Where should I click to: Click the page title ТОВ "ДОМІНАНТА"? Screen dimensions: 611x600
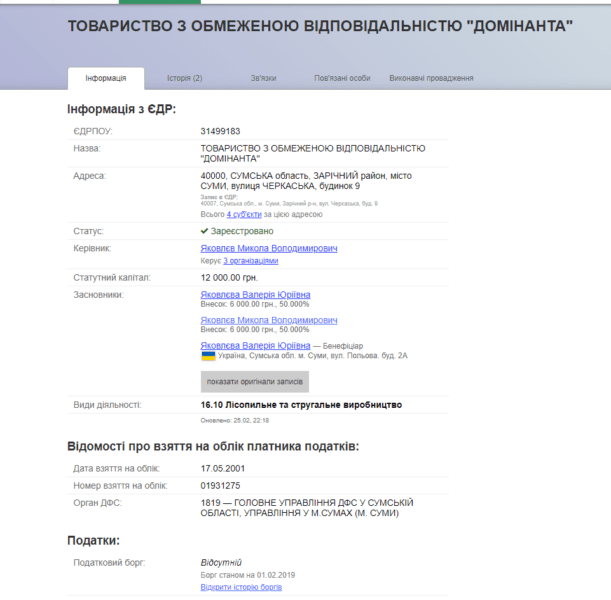[320, 24]
